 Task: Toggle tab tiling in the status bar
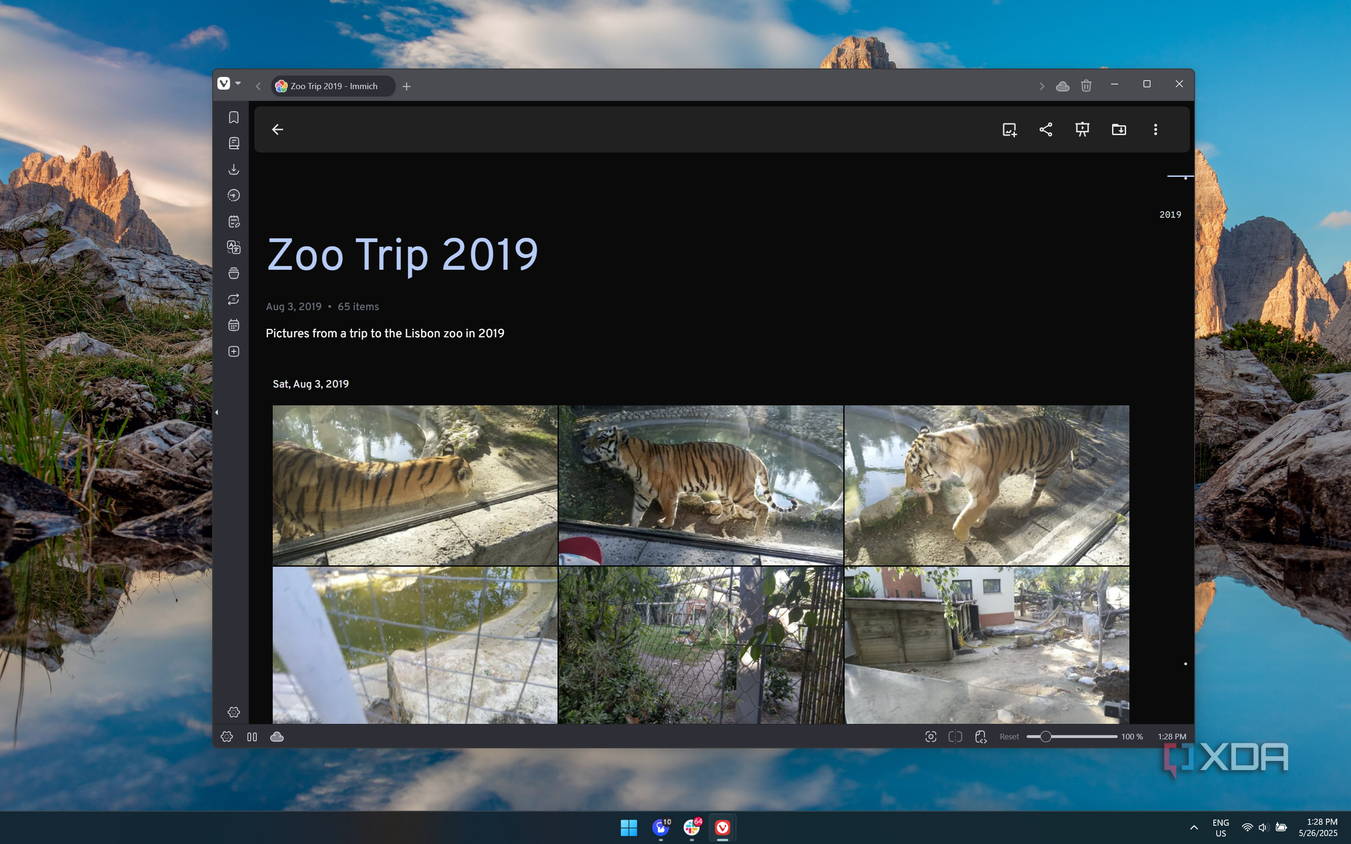pyautogui.click(x=955, y=737)
